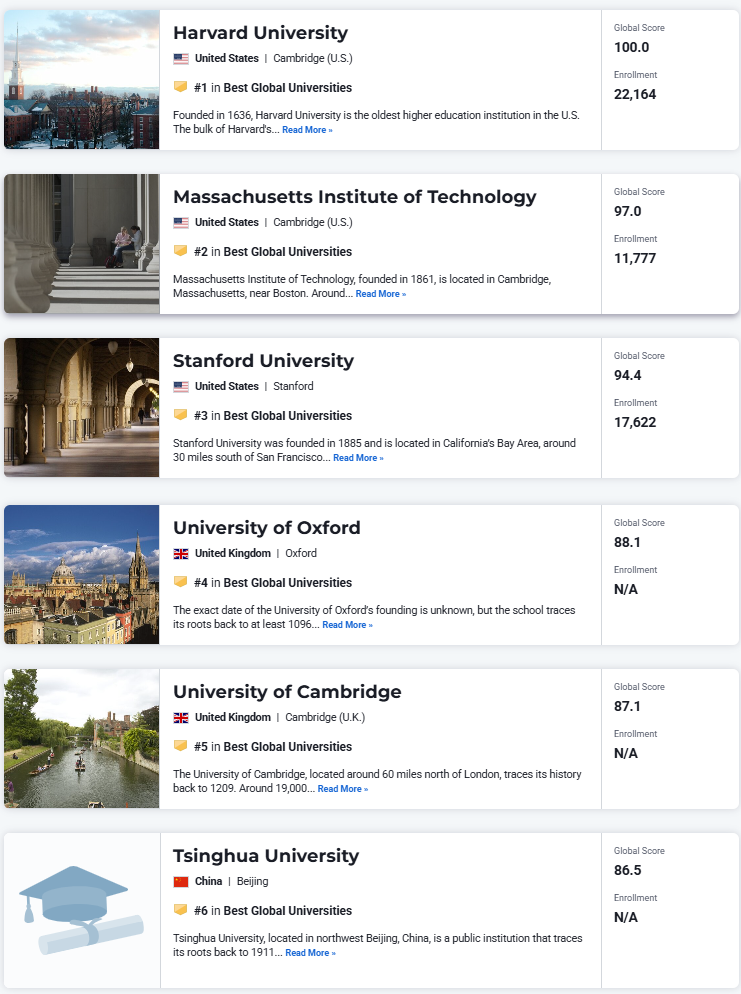Click the UK flag icon under University of Oxford
Image resolution: width=741 pixels, height=994 pixels.
tap(181, 553)
